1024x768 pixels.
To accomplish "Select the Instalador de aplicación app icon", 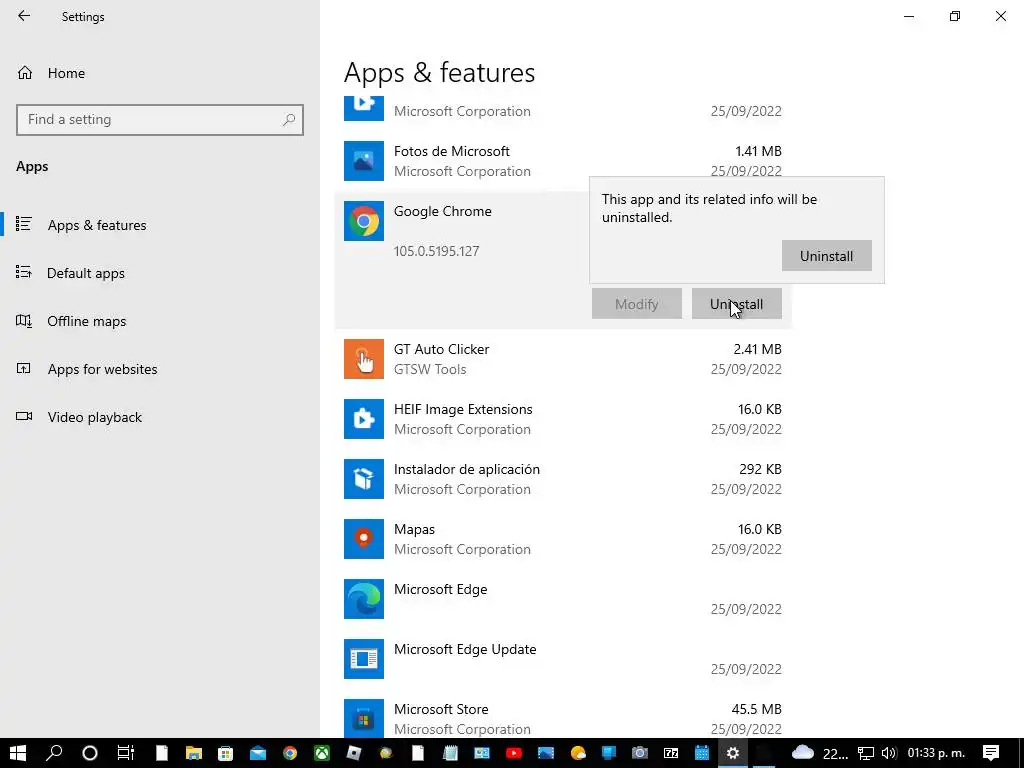I will coord(364,479).
